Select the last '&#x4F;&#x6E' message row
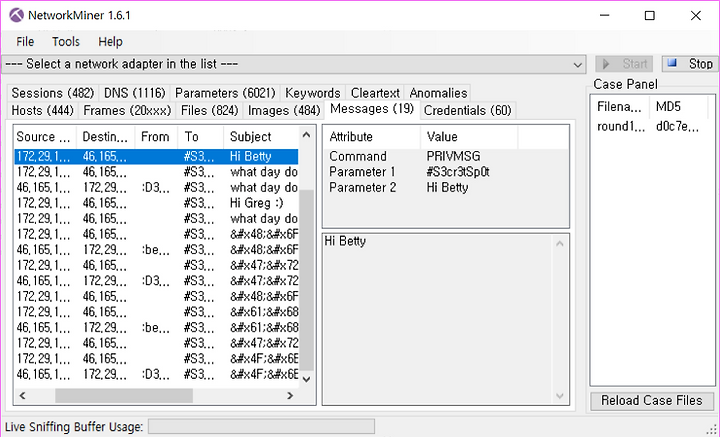The width and height of the screenshot is (720, 437). (156, 375)
